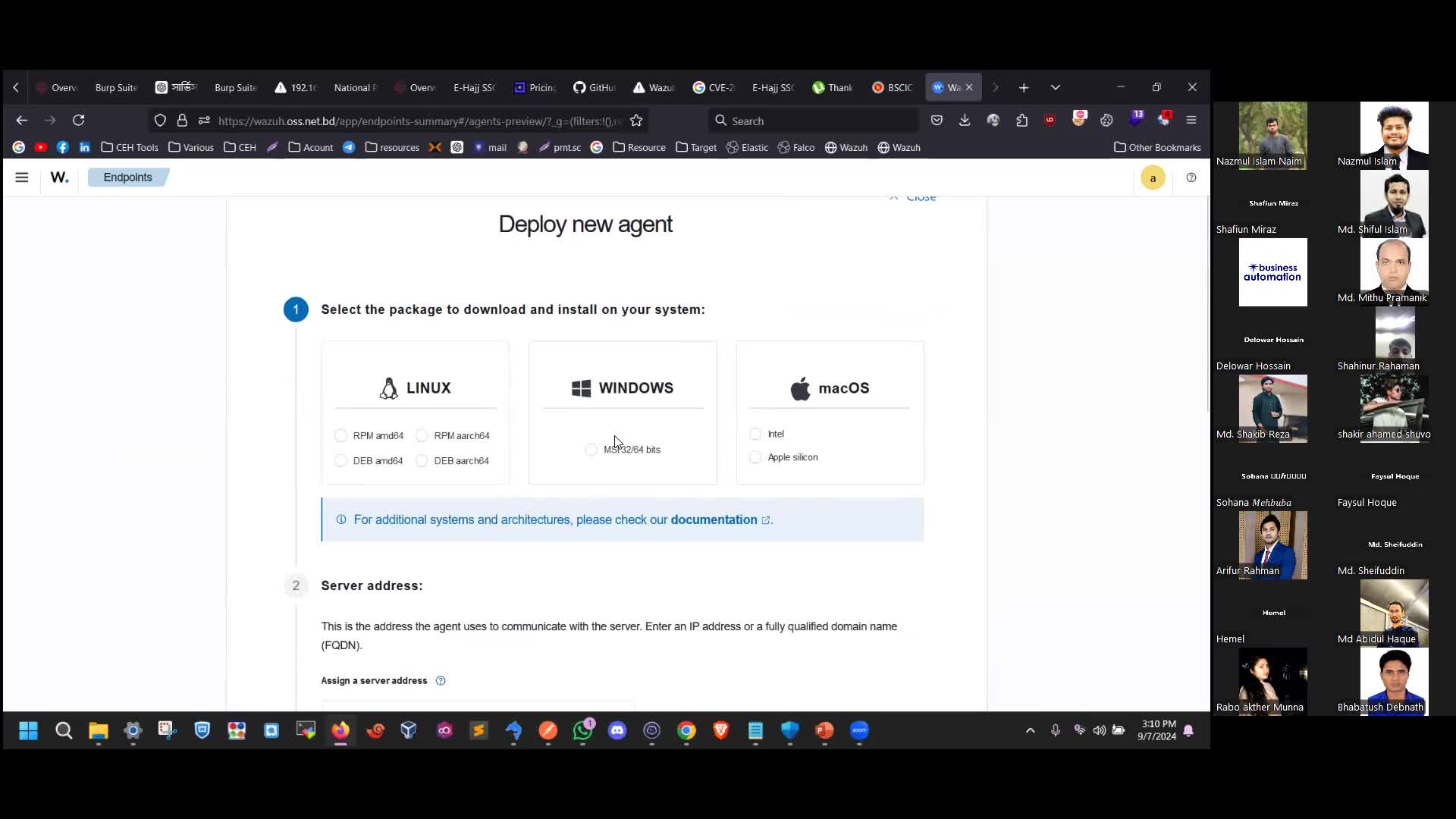Select the LINUX package option
1456x819 pixels.
coord(415,388)
